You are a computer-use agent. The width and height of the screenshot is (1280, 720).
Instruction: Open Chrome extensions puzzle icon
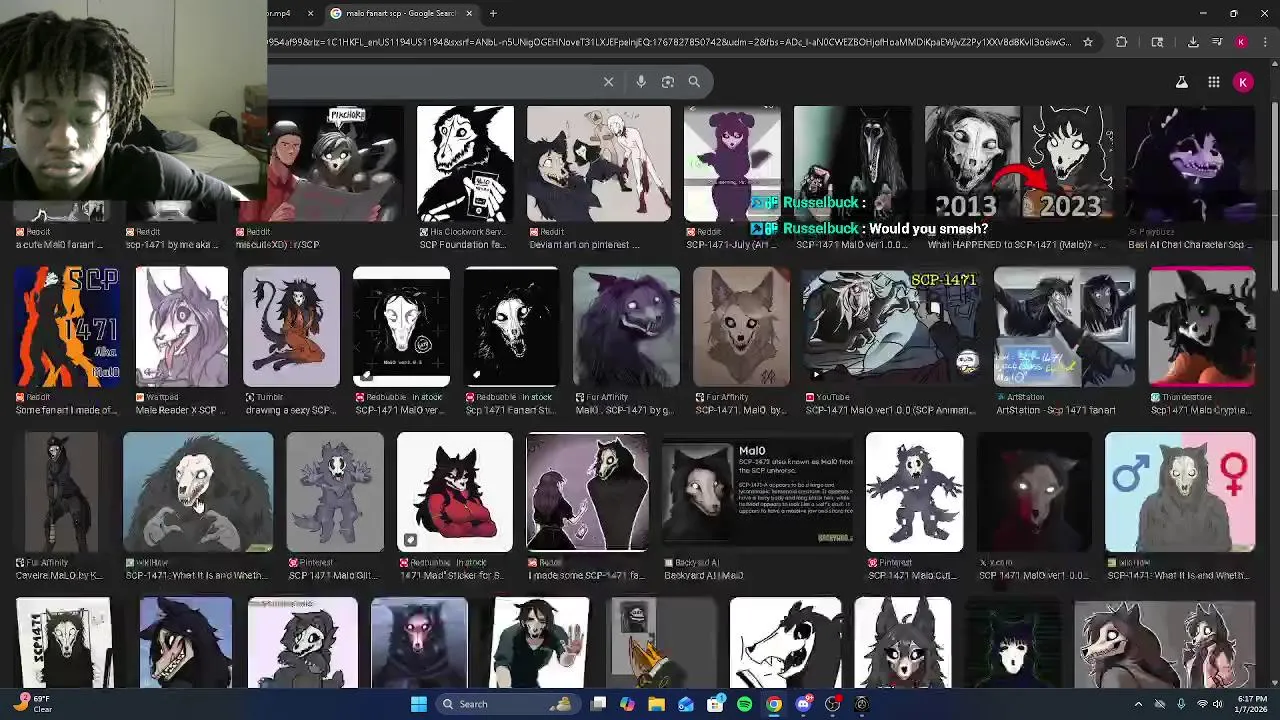[x=1121, y=42]
